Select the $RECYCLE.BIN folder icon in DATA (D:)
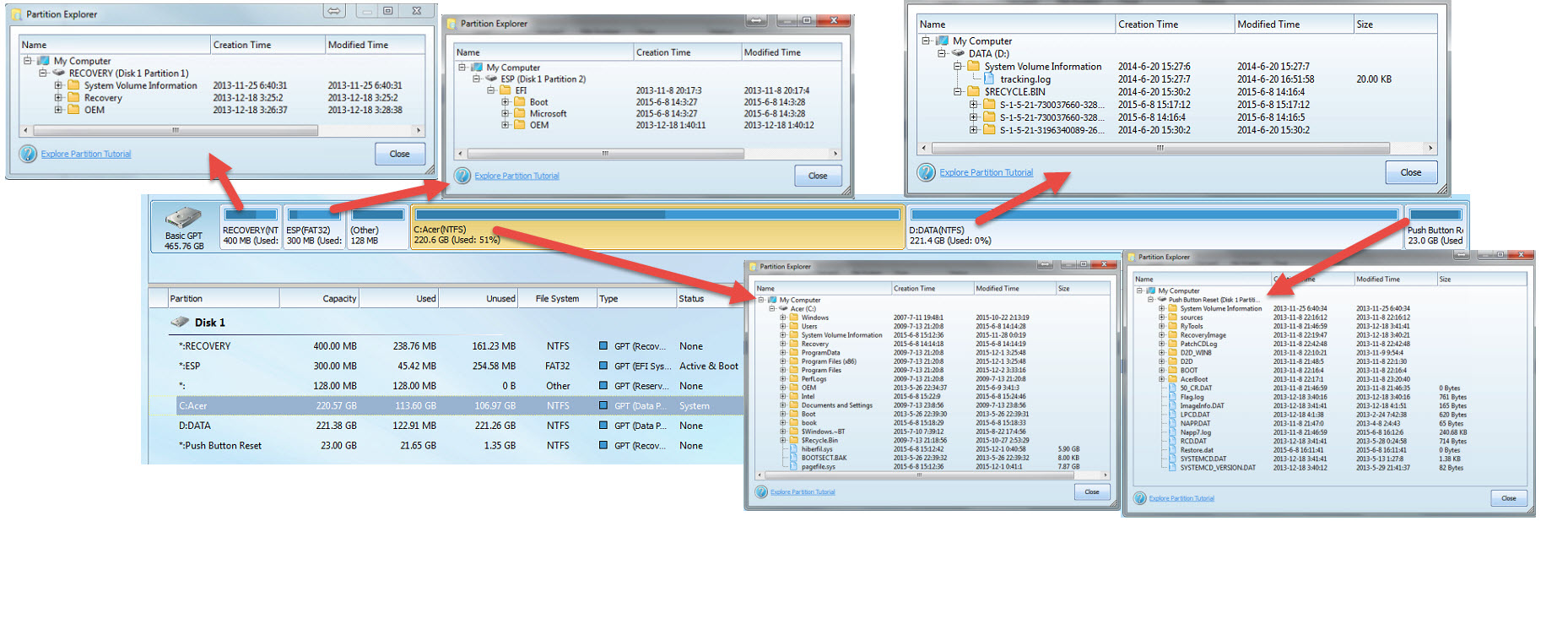Screen dimensions: 1568x619 click(973, 91)
